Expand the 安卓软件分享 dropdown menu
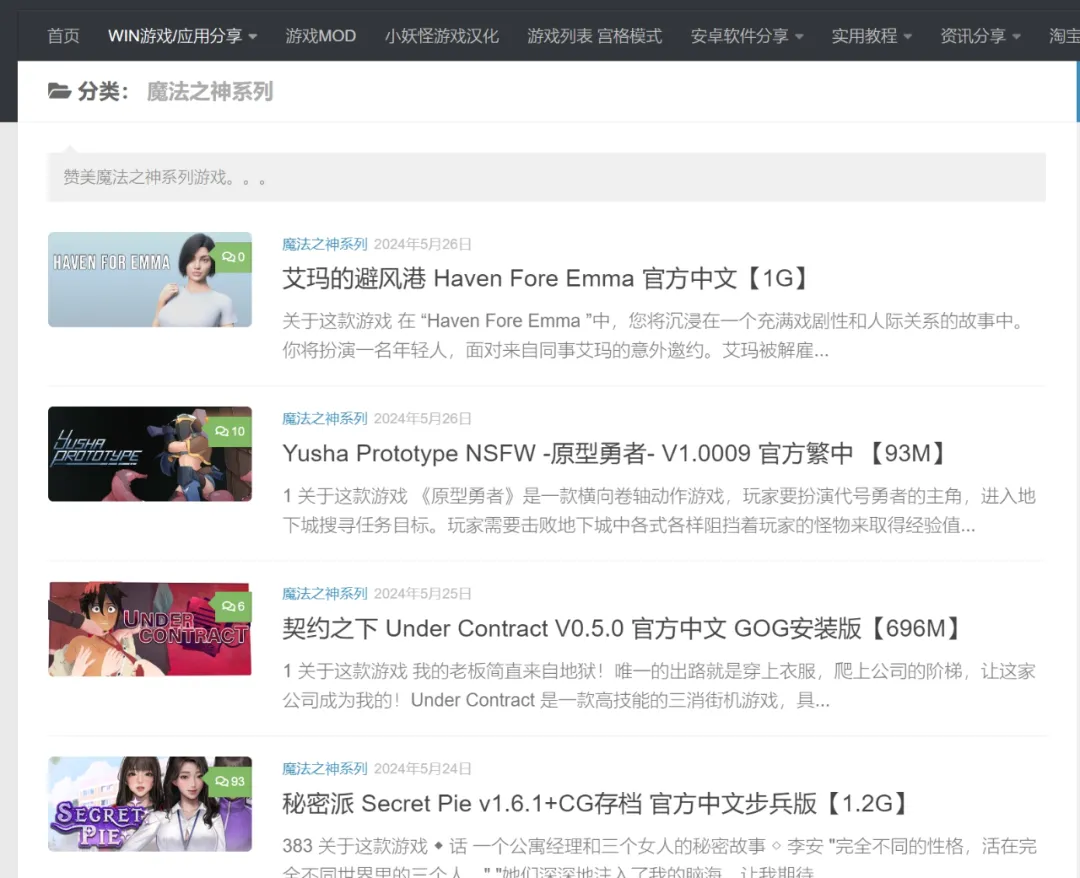Viewport: 1080px width, 878px height. tap(747, 36)
